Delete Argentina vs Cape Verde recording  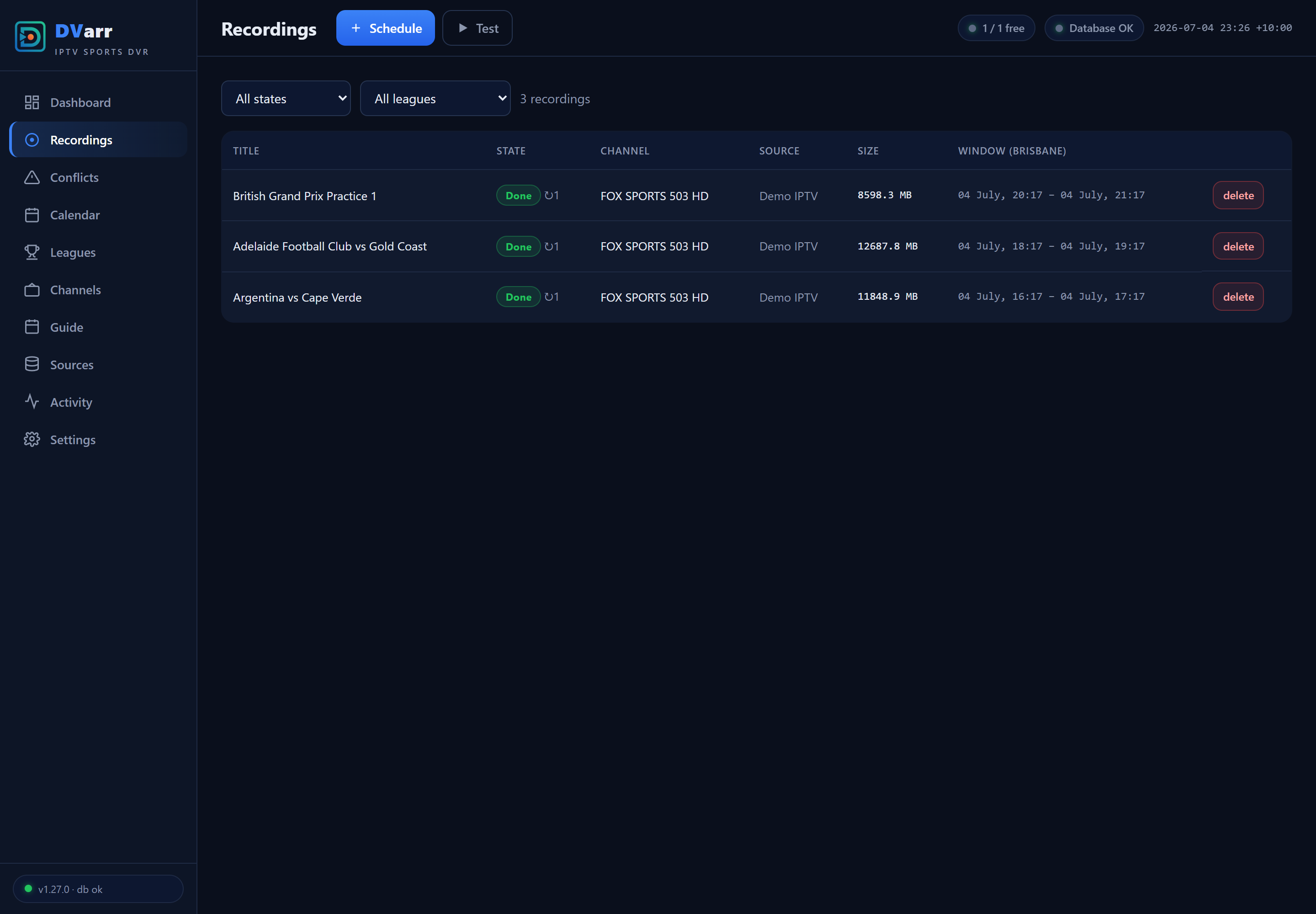click(x=1238, y=297)
